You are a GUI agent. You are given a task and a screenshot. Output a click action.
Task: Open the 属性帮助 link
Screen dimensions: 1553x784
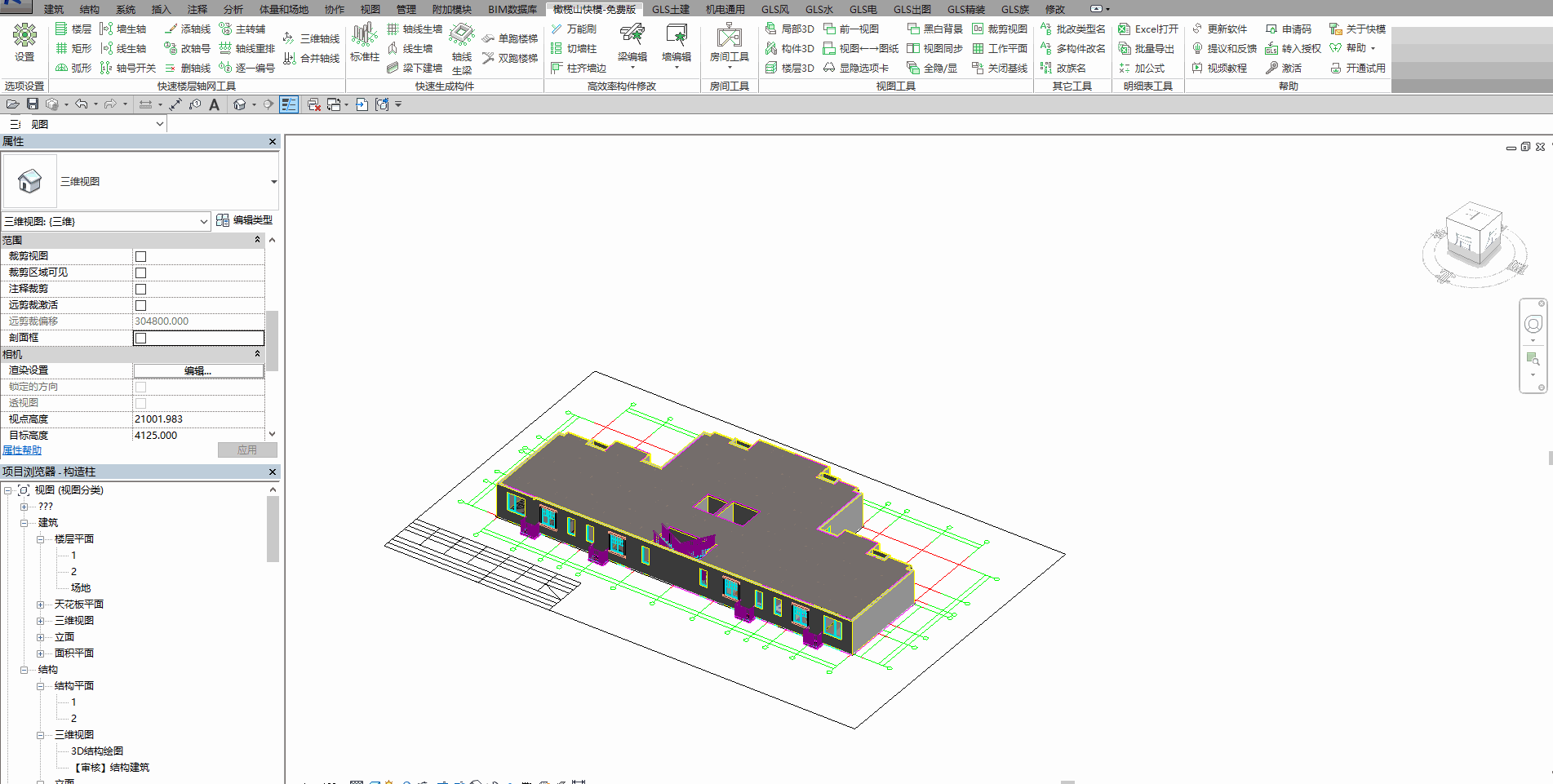[22, 450]
